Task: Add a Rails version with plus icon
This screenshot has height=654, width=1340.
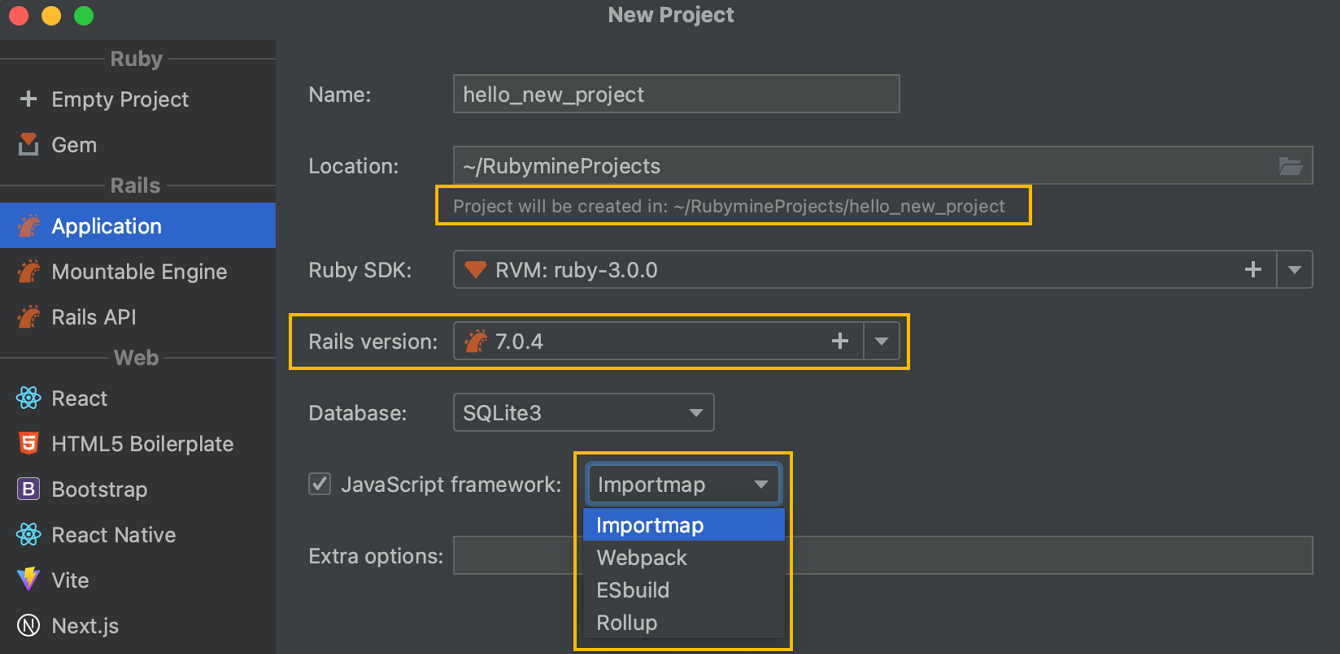Action: point(840,341)
